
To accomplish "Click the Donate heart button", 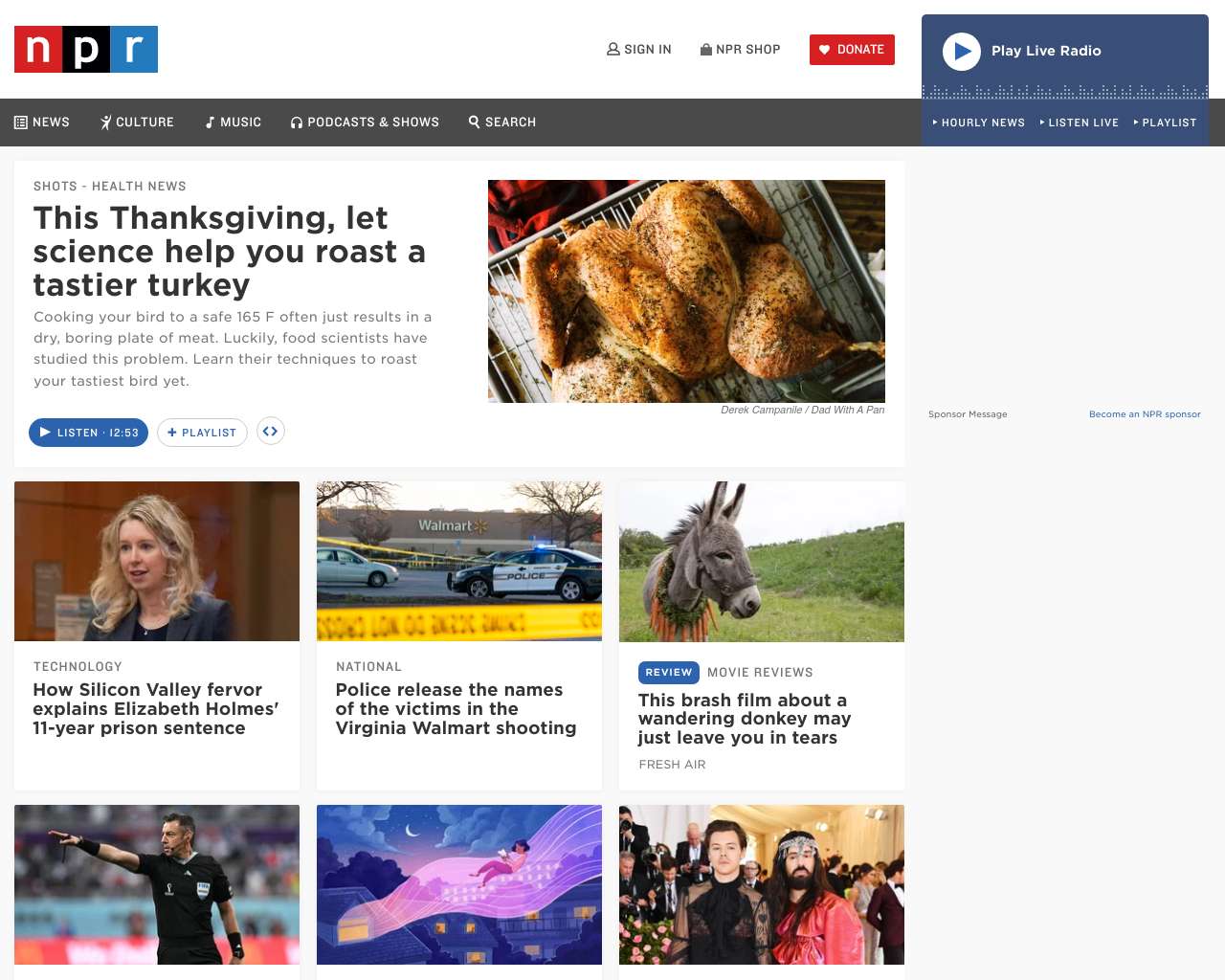I will [x=852, y=50].
